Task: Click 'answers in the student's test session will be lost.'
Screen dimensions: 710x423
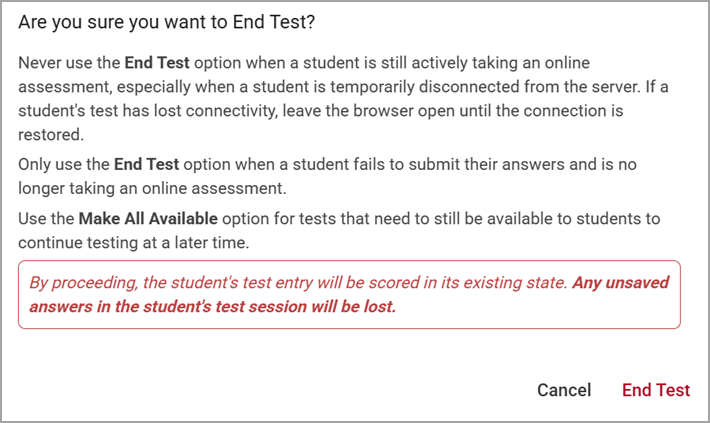Action: coord(213,307)
